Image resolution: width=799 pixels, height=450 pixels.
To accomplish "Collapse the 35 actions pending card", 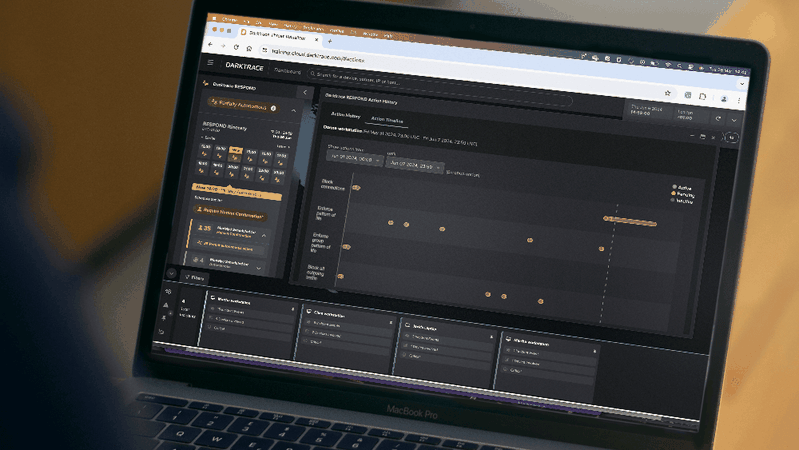I will (264, 235).
